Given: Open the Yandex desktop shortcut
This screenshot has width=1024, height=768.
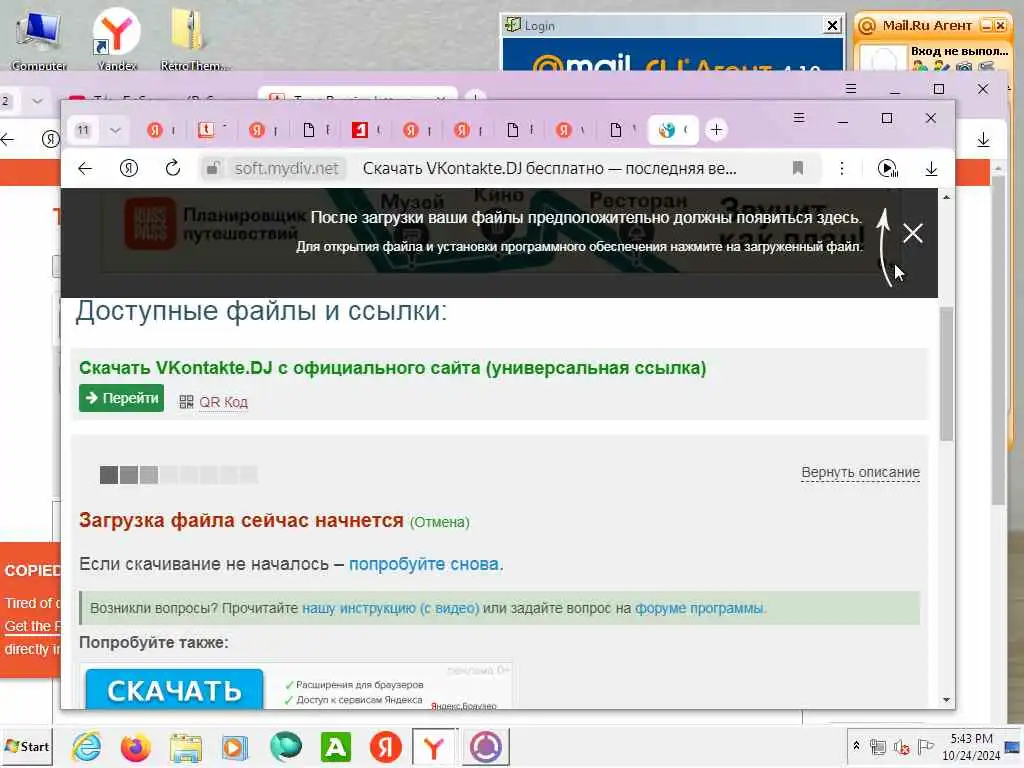Looking at the screenshot, I should tap(116, 39).
